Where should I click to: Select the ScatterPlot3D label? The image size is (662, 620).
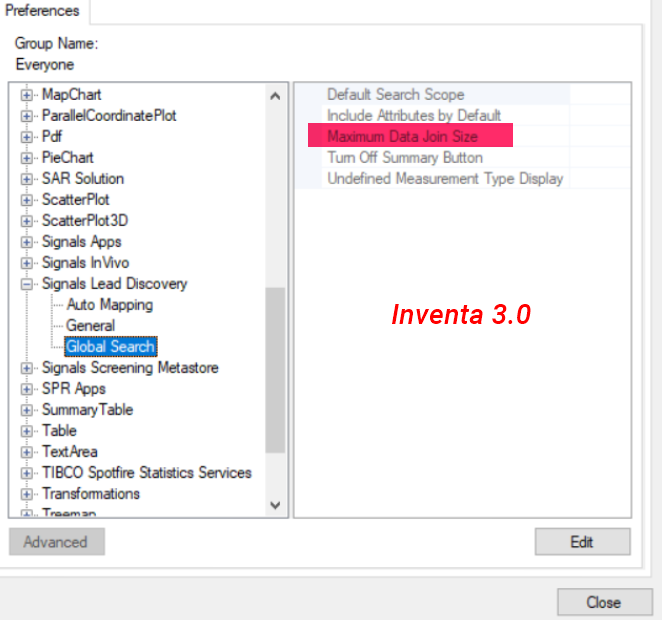(85, 221)
